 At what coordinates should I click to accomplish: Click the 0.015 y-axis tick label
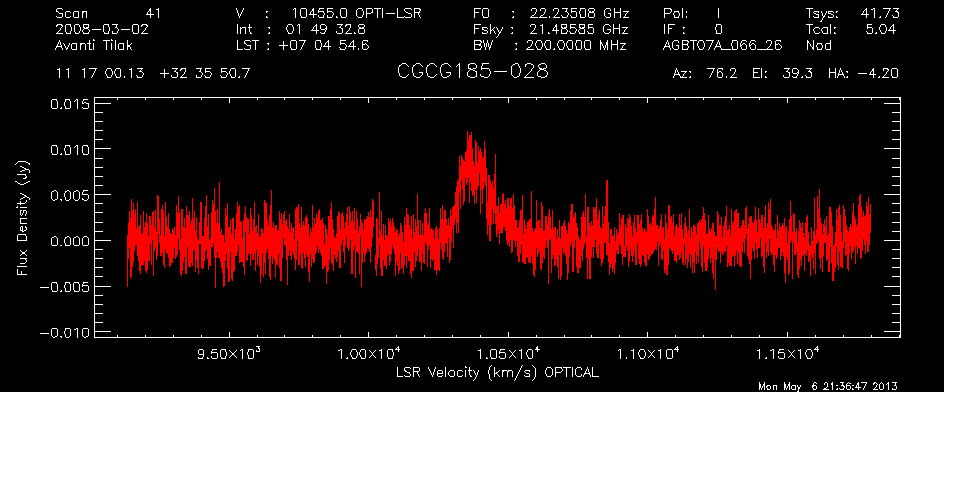(x=70, y=104)
